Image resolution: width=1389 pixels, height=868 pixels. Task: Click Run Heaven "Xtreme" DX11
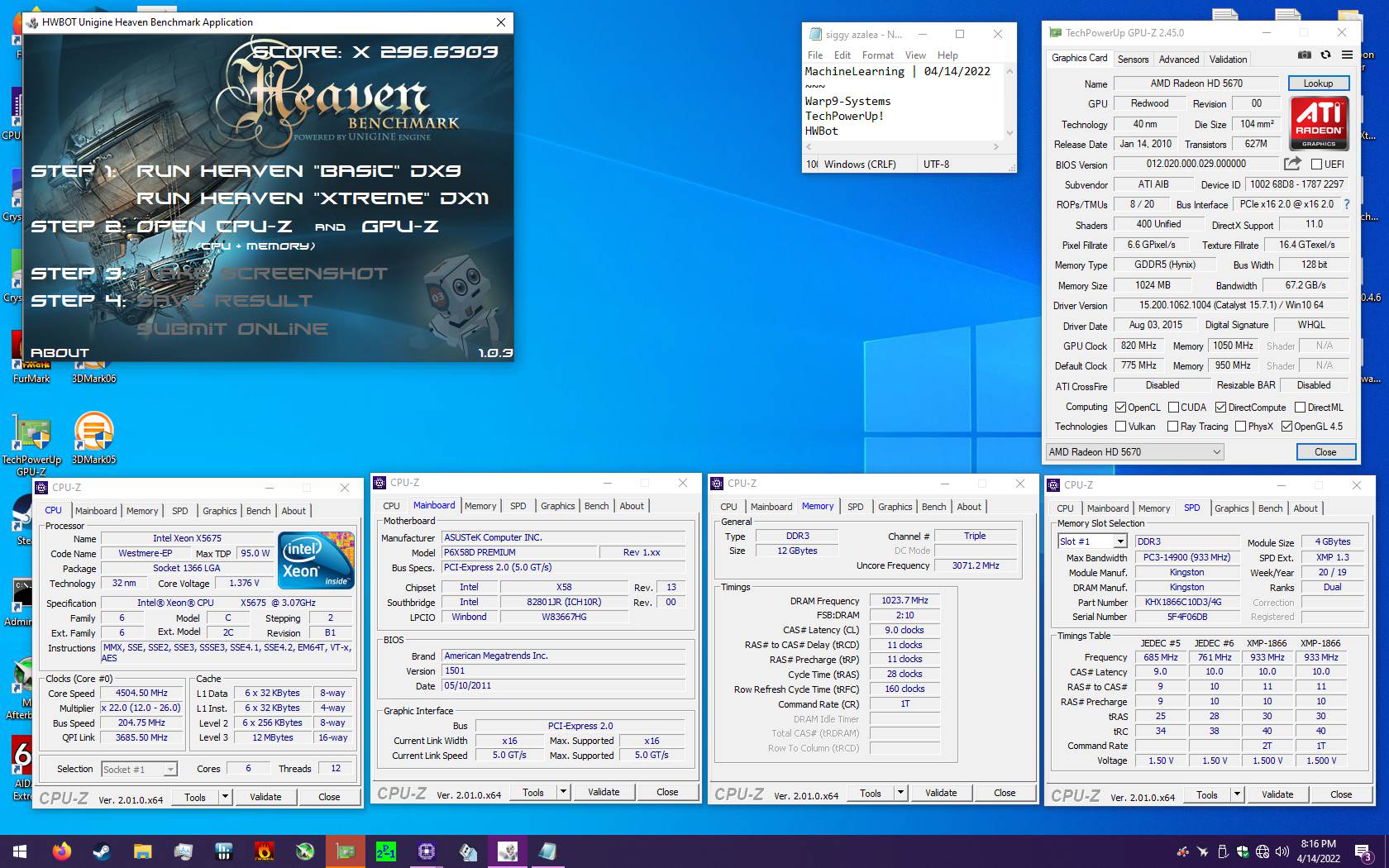pos(313,198)
